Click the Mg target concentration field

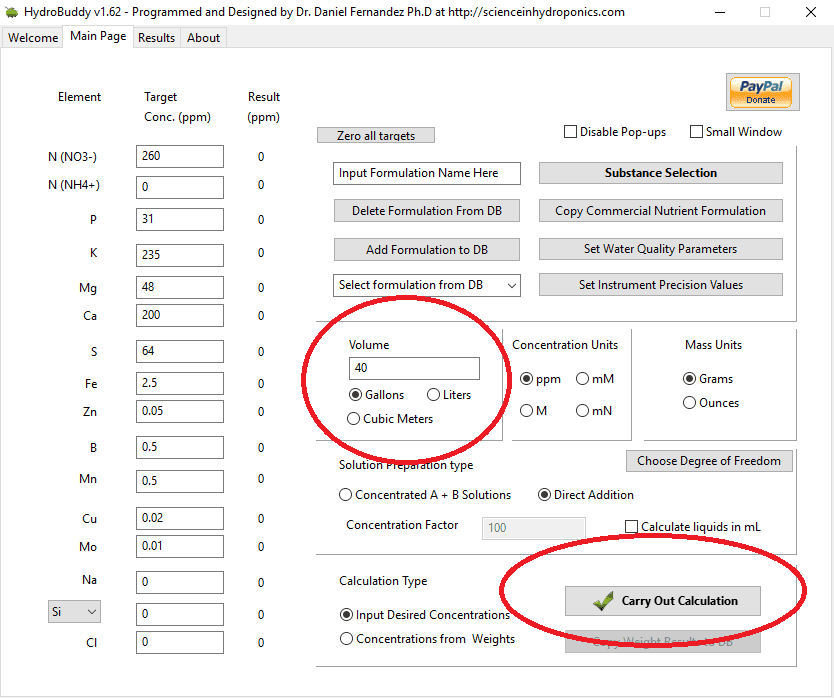(180, 287)
